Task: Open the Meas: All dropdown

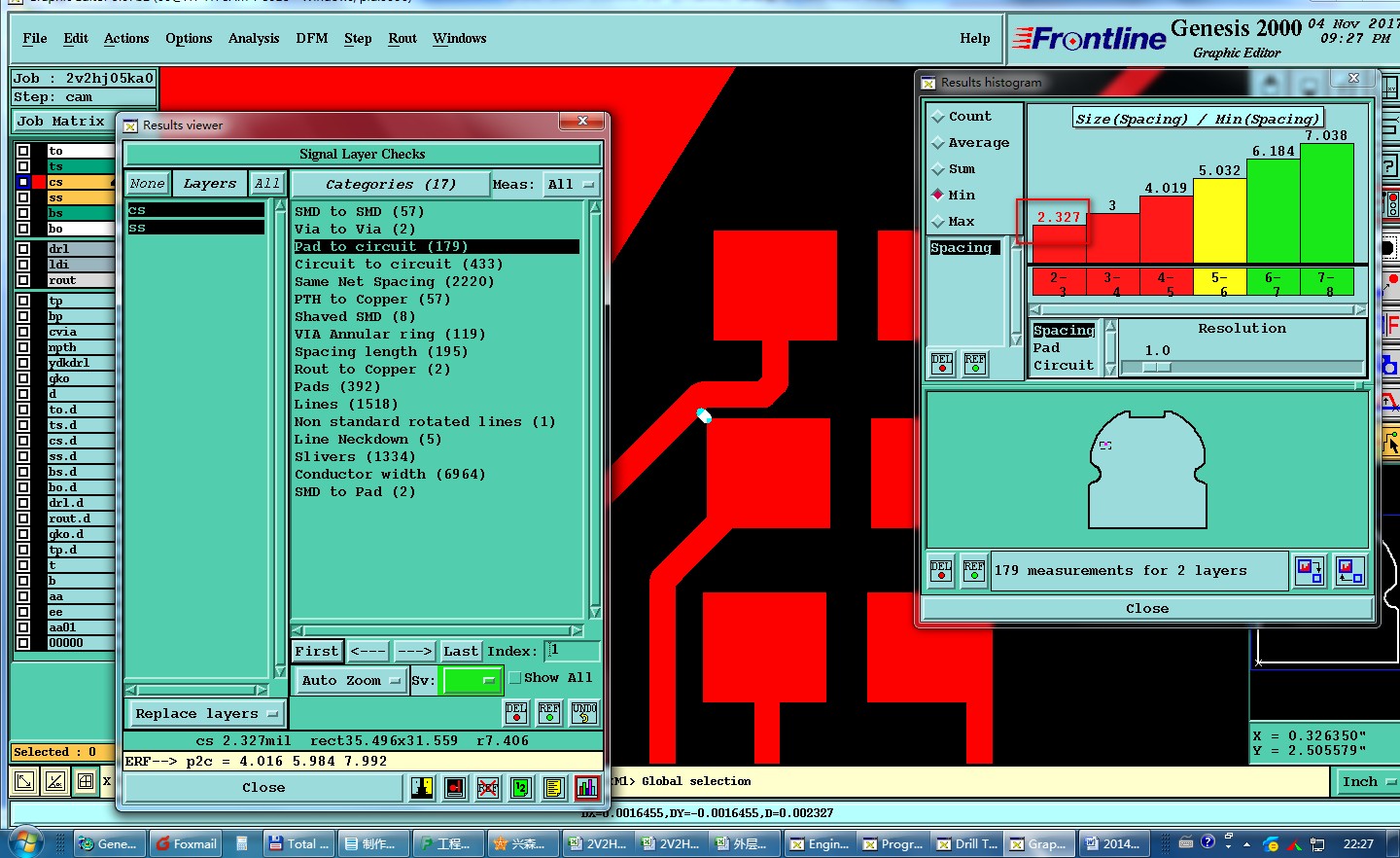Action: [571, 184]
